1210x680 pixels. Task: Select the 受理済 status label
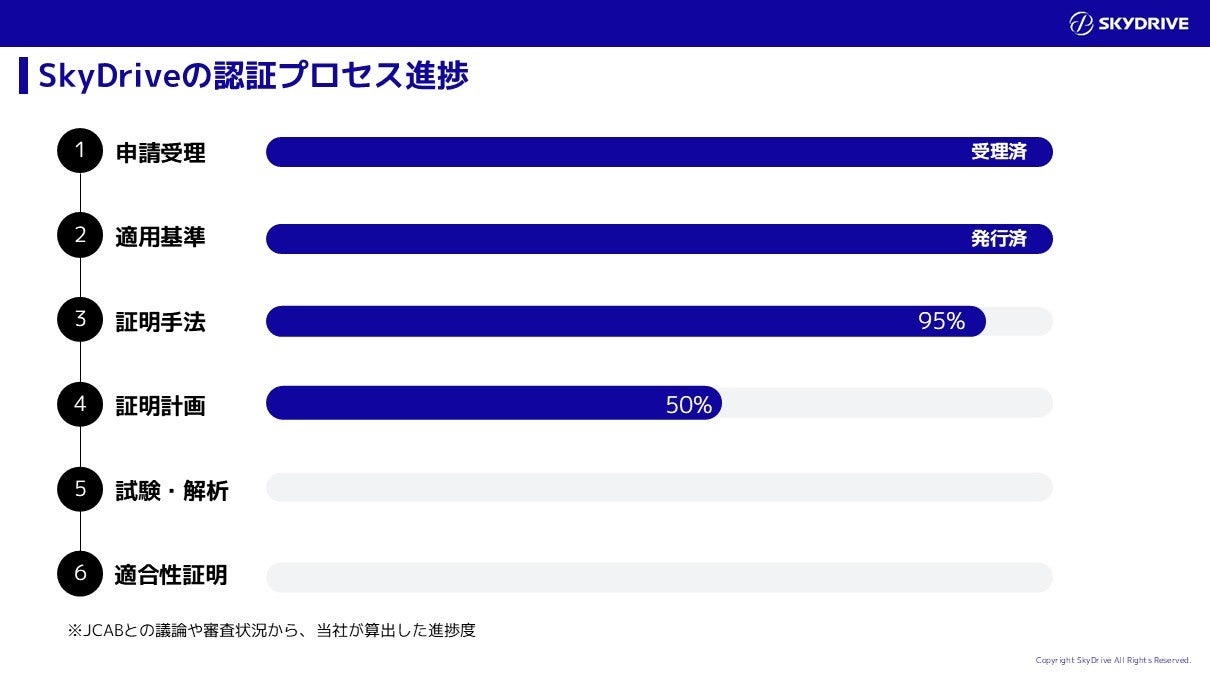[998, 152]
